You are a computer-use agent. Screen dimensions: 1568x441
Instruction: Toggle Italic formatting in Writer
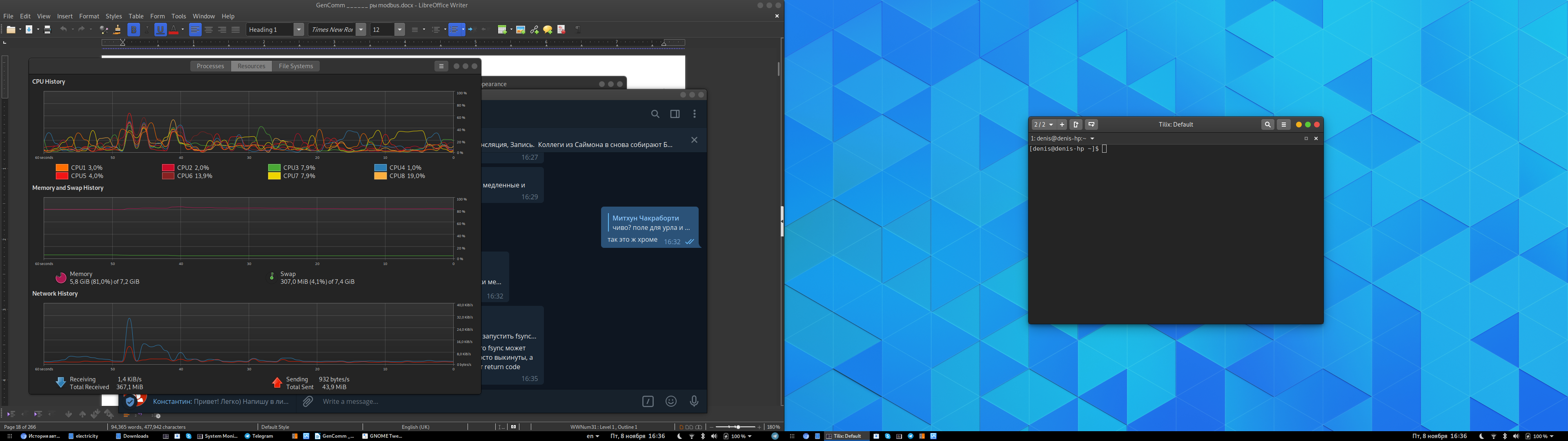(x=147, y=29)
